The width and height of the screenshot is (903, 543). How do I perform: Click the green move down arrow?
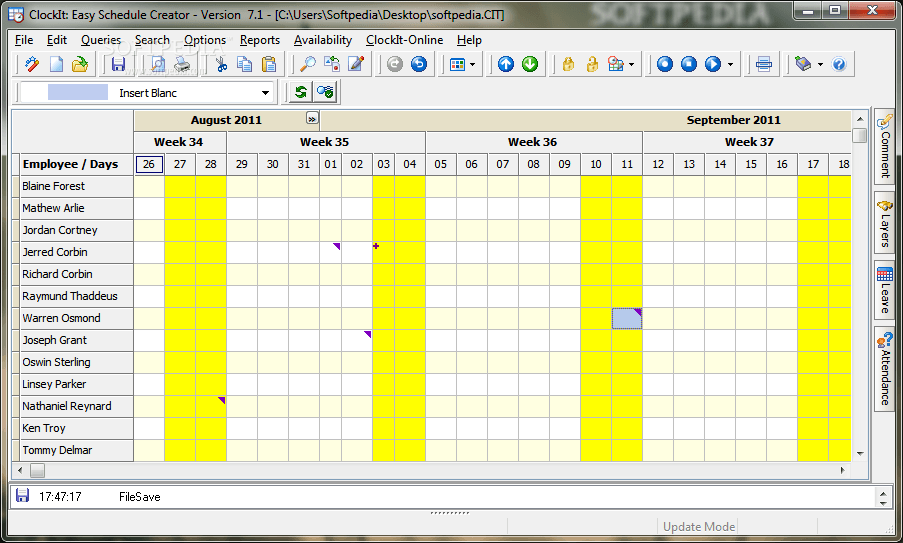click(x=530, y=64)
